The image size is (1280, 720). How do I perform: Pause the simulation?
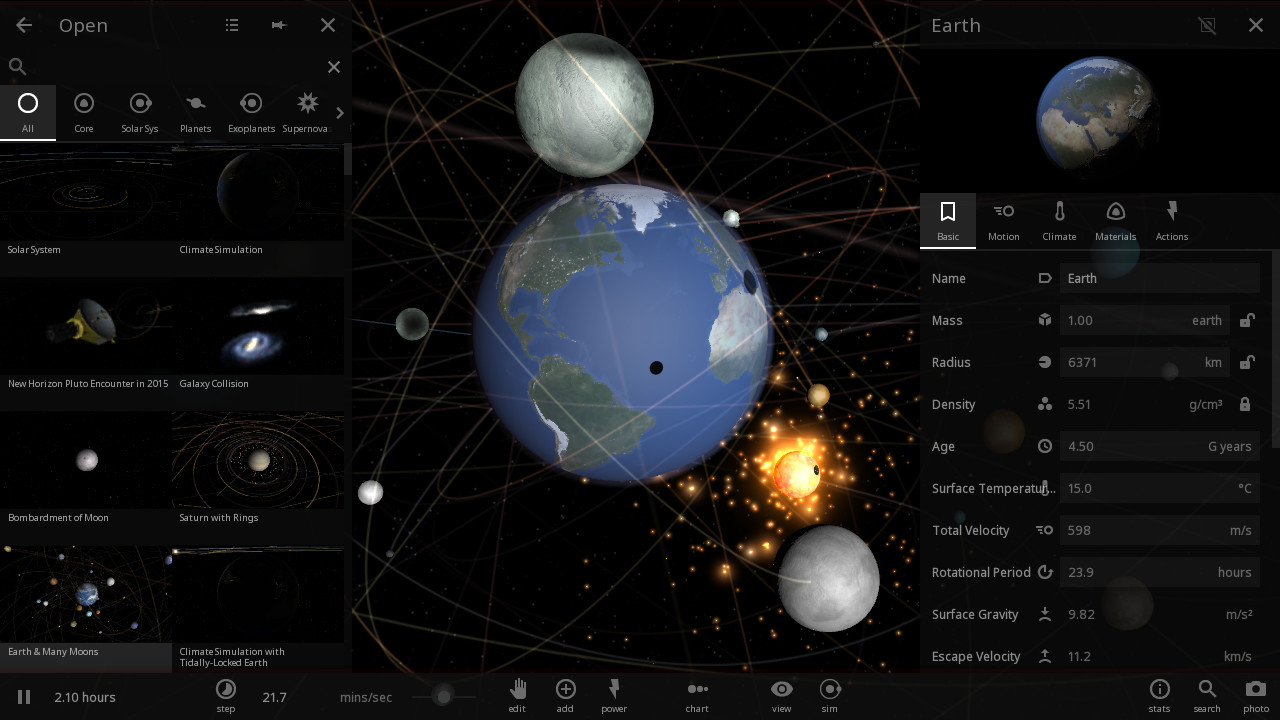coord(24,697)
